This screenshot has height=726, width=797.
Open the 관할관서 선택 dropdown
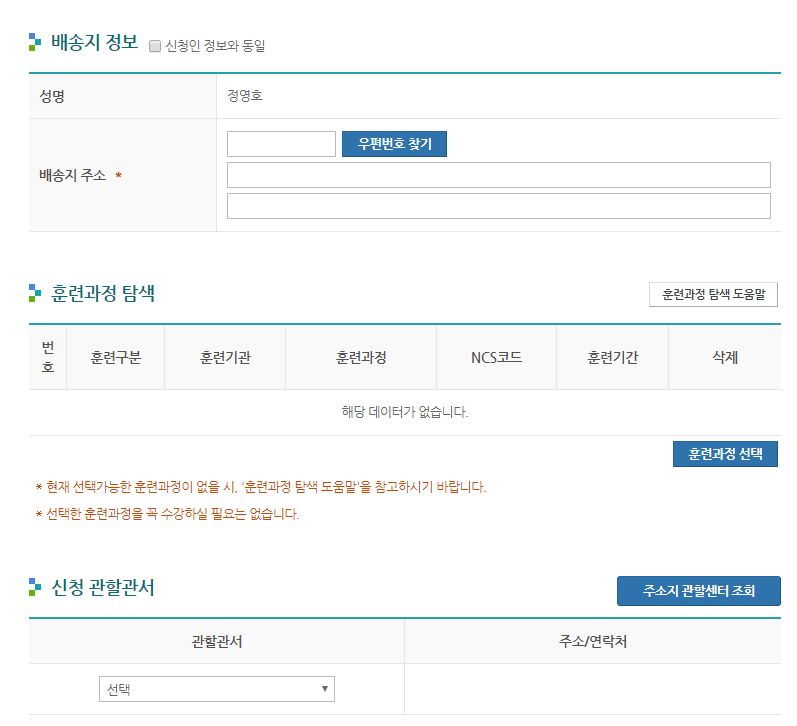(217, 689)
